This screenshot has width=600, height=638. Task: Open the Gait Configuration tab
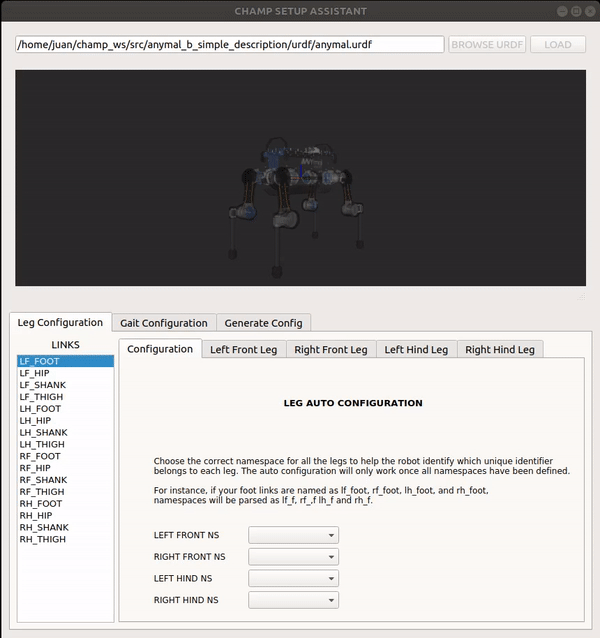coord(164,323)
